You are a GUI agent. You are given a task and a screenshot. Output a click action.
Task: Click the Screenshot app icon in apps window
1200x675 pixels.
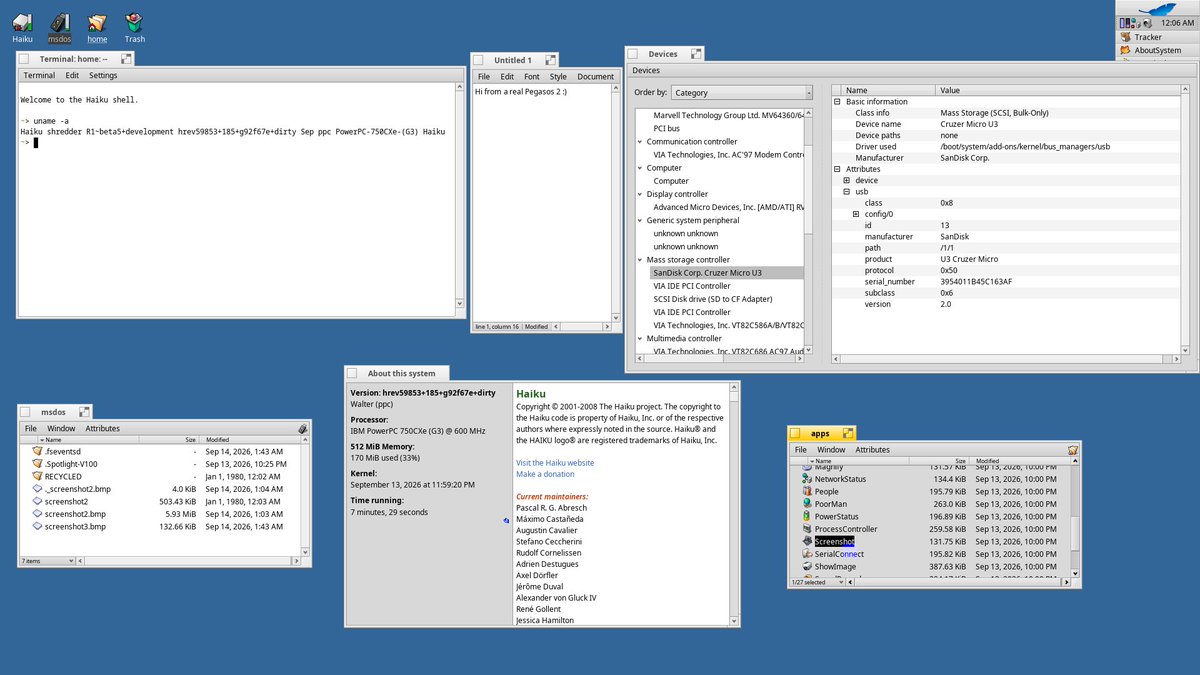click(806, 541)
